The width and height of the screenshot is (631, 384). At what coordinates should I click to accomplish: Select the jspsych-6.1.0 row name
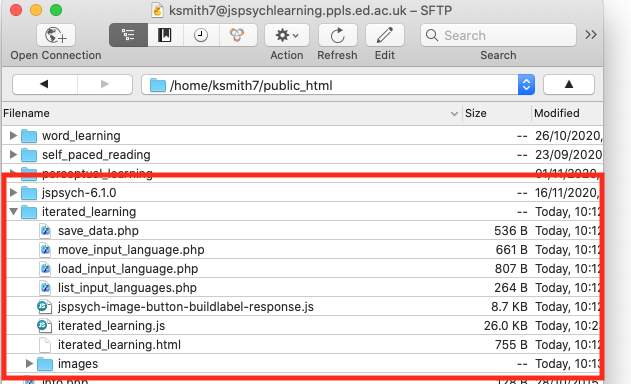coord(79,193)
